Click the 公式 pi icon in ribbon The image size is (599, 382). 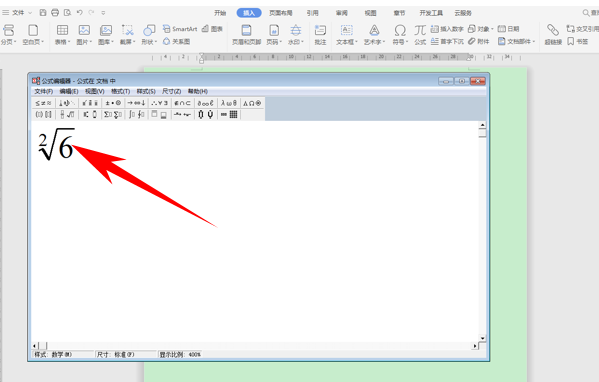[420, 34]
